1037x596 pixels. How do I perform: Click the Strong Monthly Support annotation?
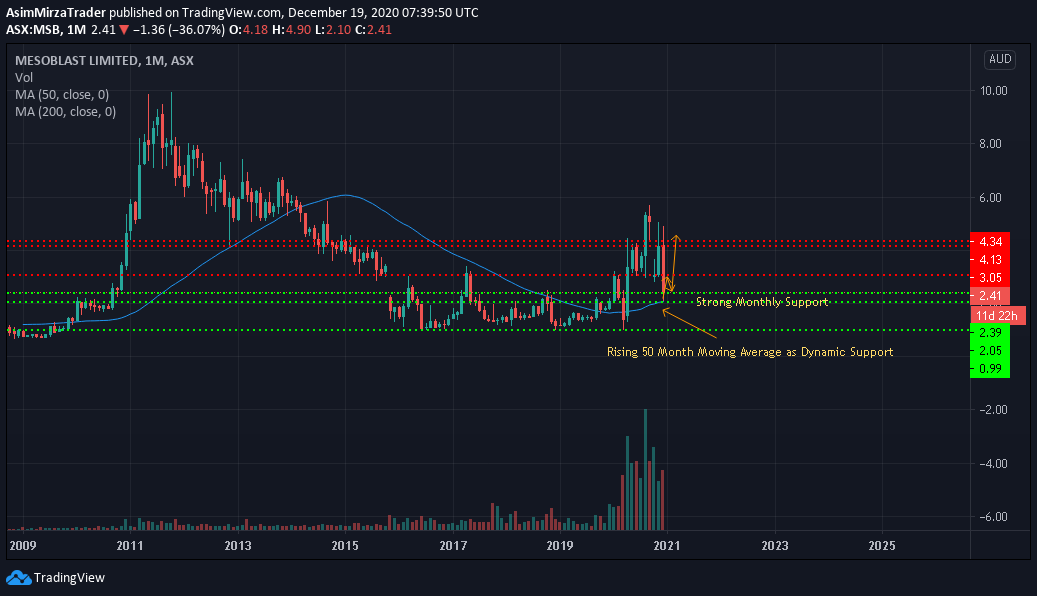(762, 302)
